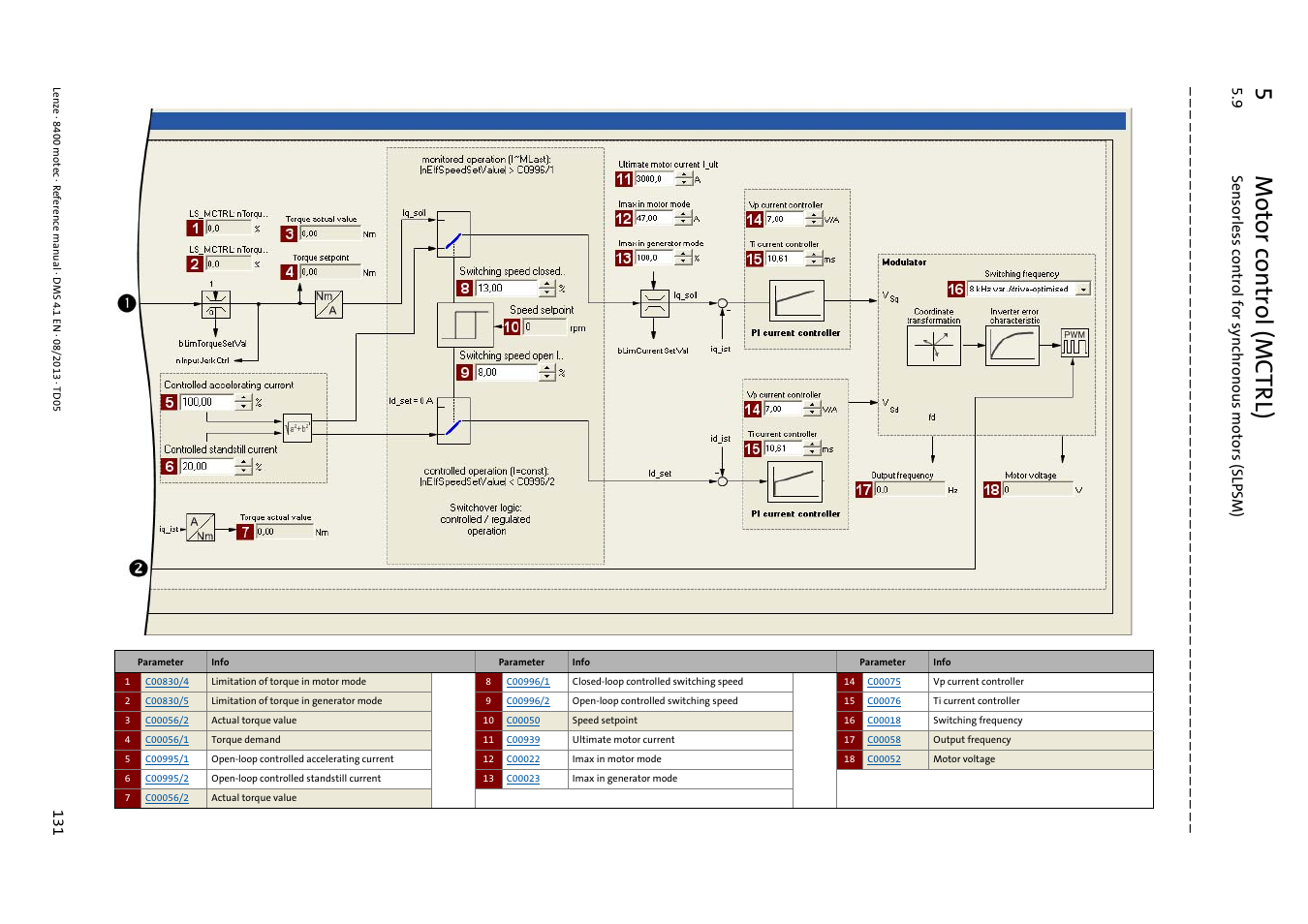Select the Inverter error characteristic block

pos(1012,346)
